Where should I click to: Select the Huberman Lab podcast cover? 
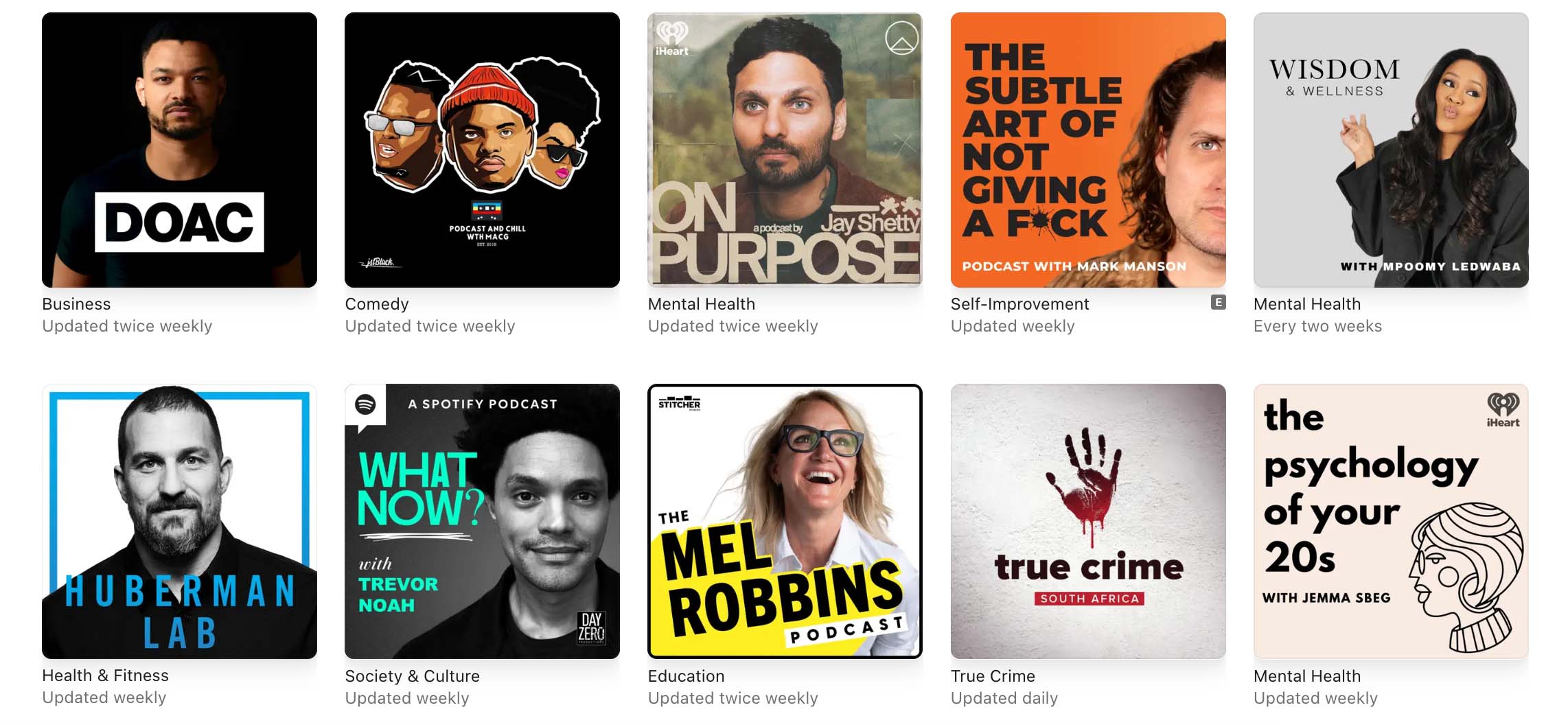point(179,521)
